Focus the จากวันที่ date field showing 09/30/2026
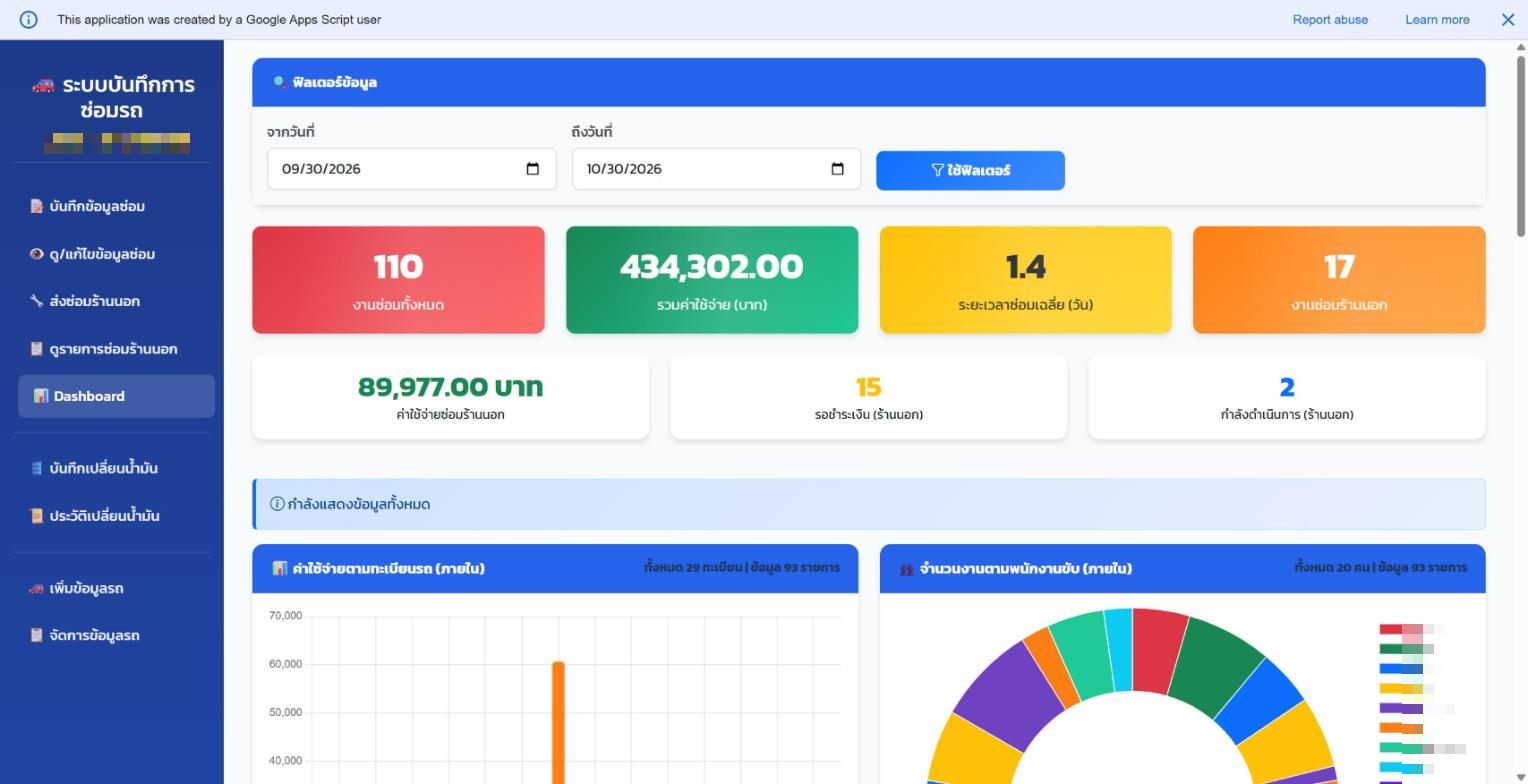Viewport: 1528px width, 784px height. coord(411,169)
